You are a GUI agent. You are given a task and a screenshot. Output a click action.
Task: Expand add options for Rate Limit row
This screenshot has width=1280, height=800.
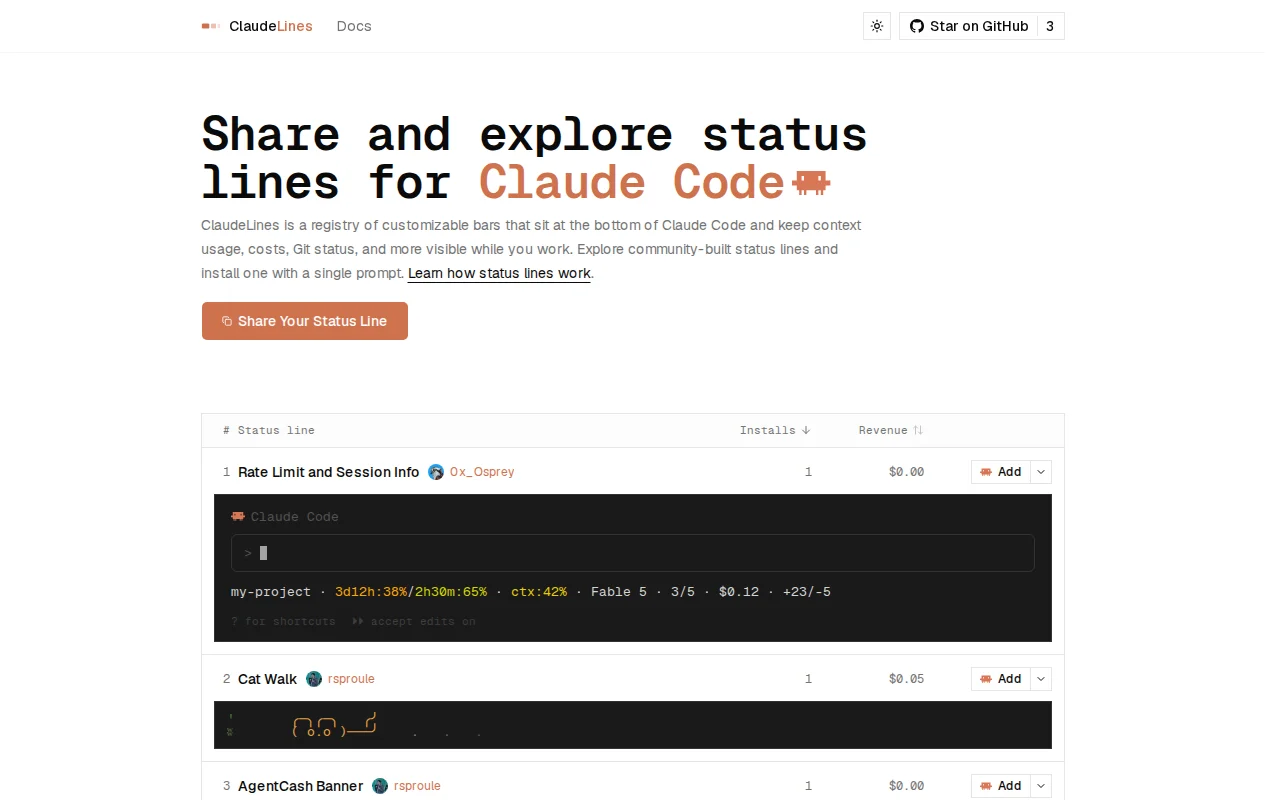[x=1041, y=472]
